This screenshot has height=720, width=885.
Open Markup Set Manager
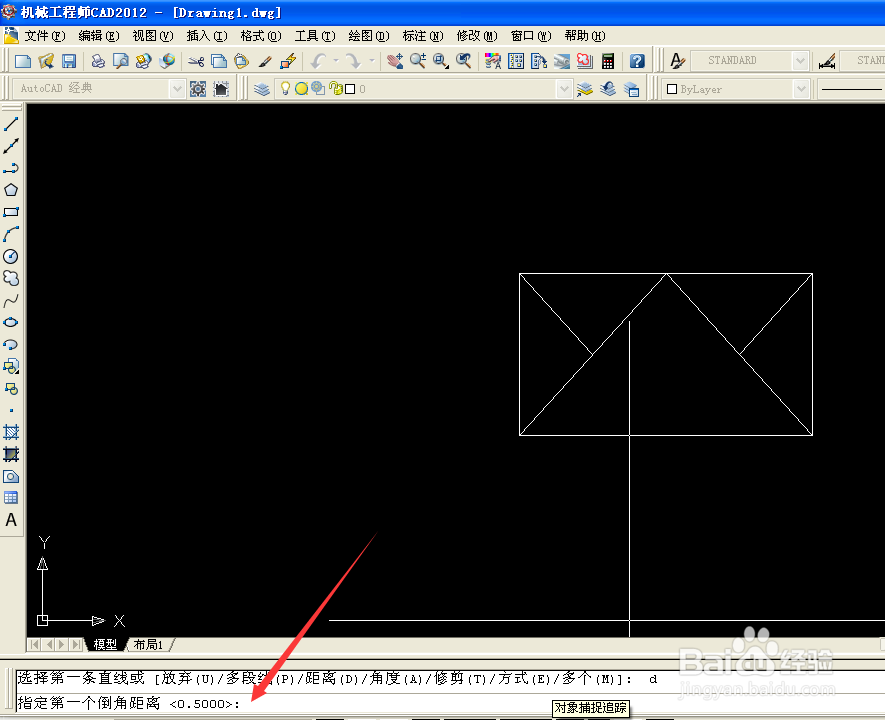585,61
